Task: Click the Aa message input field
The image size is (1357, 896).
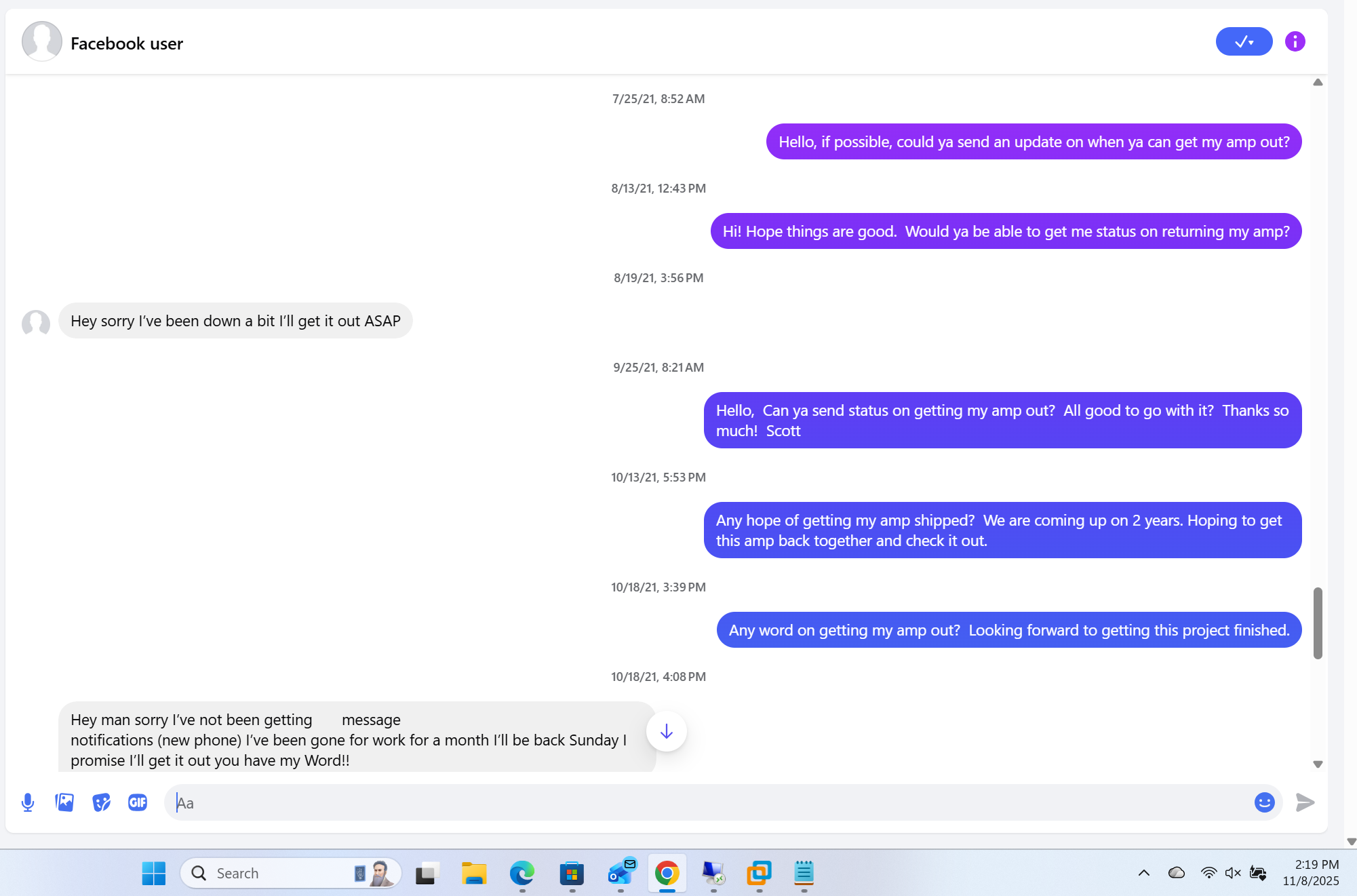Action: (x=475, y=802)
